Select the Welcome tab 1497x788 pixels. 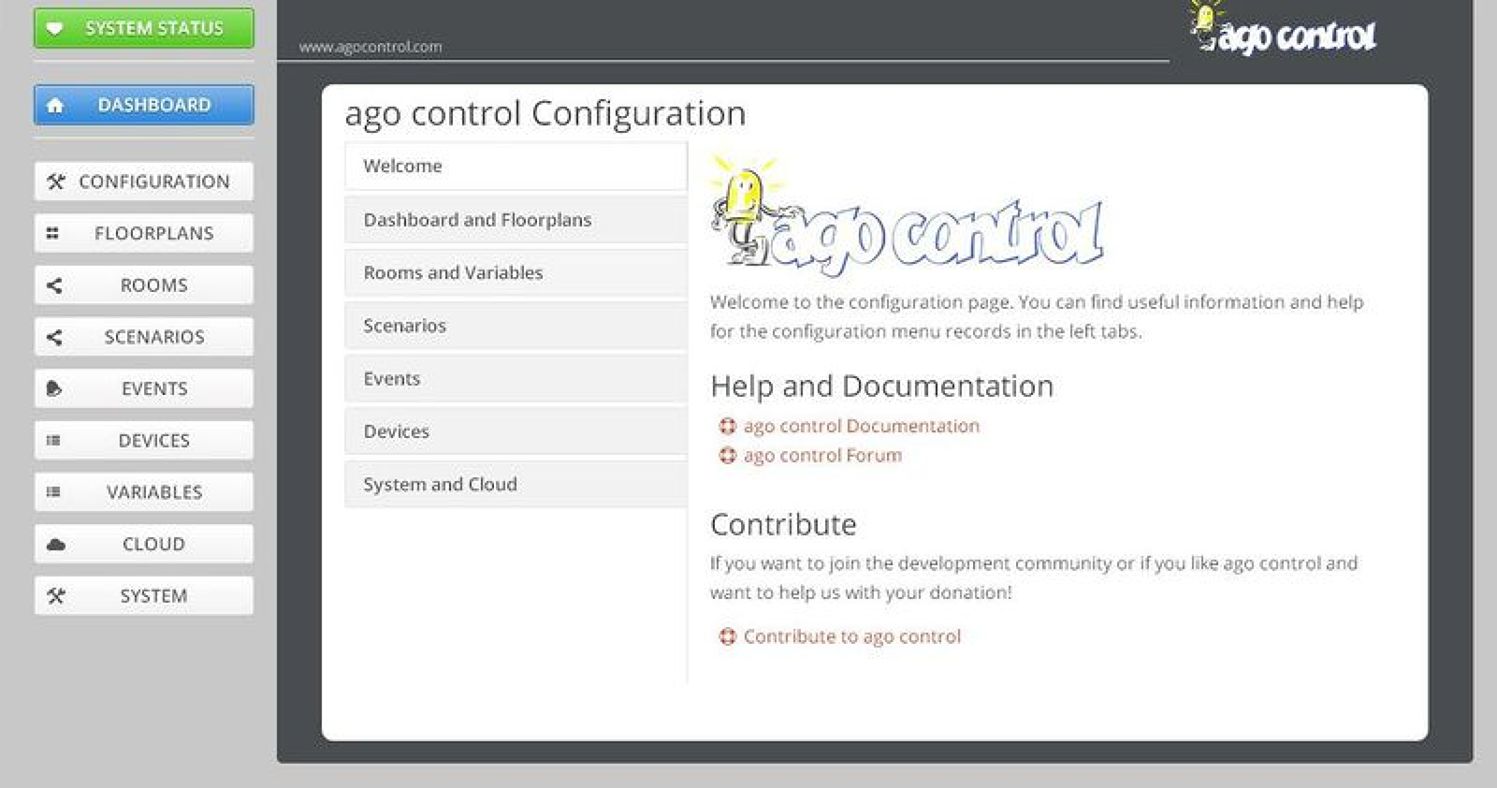click(x=515, y=166)
